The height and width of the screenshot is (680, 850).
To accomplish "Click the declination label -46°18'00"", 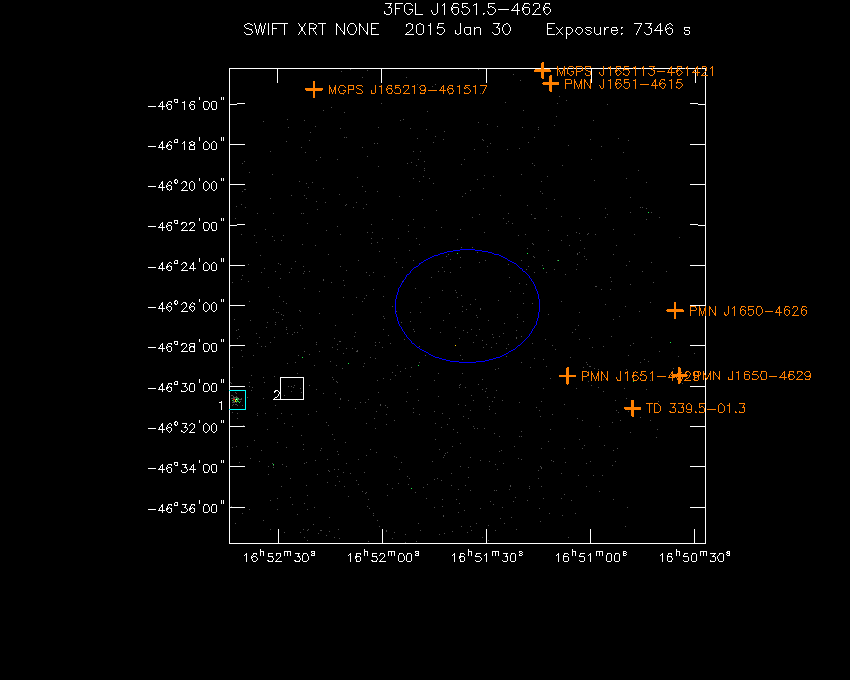I will pos(186,145).
